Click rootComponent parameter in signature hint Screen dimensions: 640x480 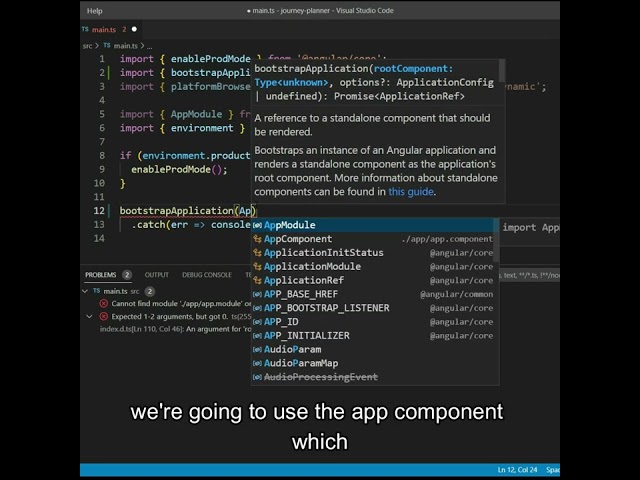411,69
